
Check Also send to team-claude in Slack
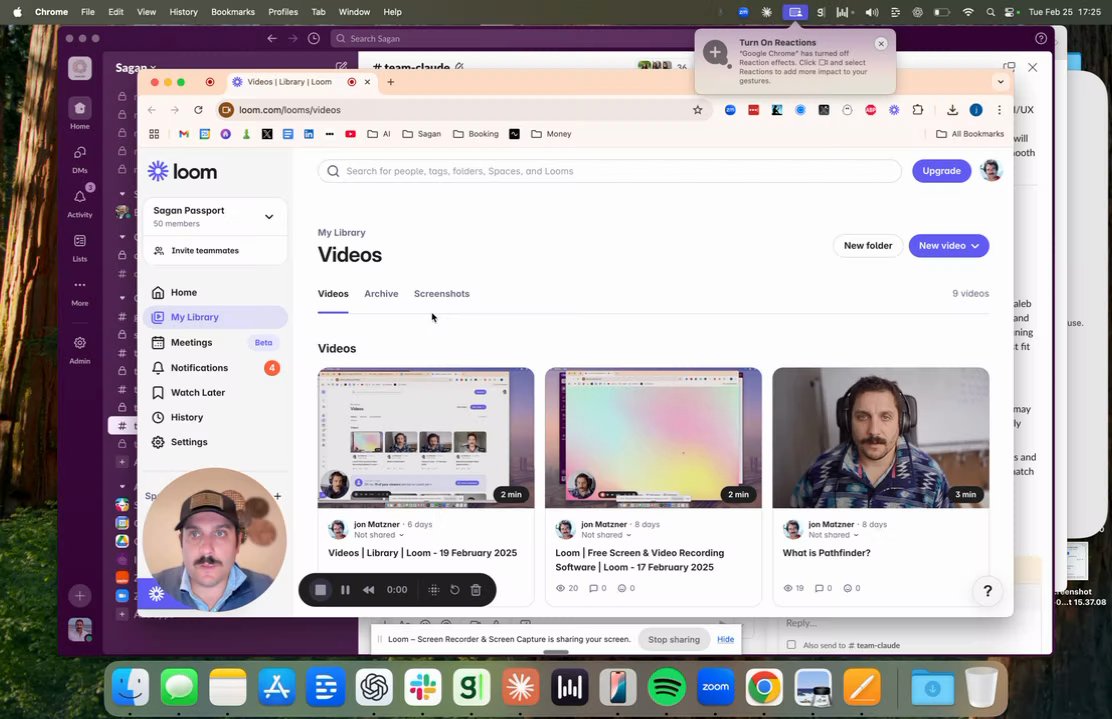tap(791, 645)
